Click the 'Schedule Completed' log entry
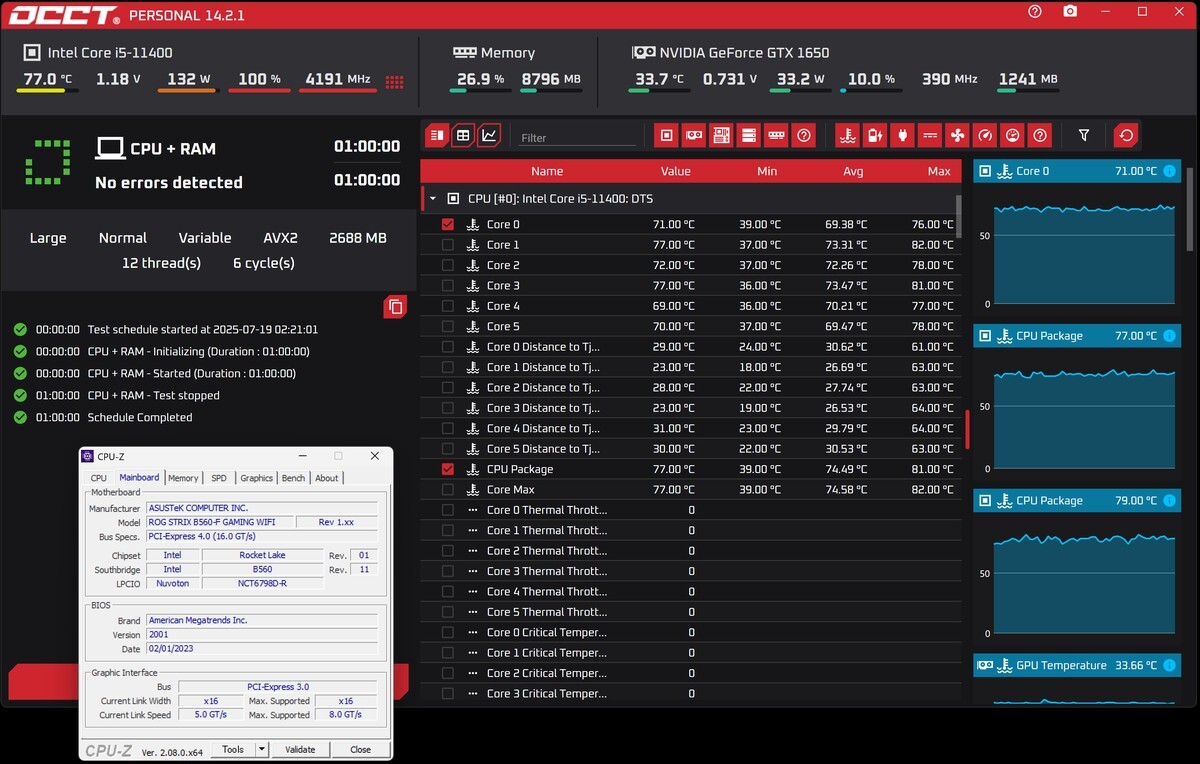 click(x=140, y=417)
